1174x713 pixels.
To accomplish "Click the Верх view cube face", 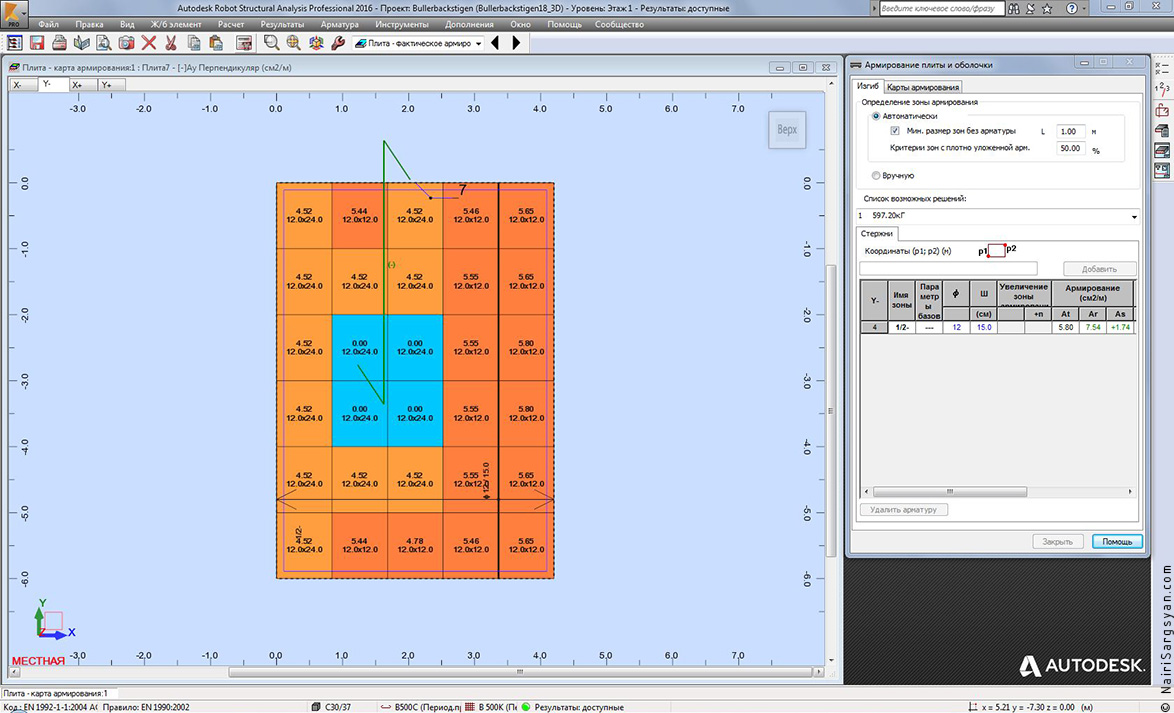I will pyautogui.click(x=787, y=130).
